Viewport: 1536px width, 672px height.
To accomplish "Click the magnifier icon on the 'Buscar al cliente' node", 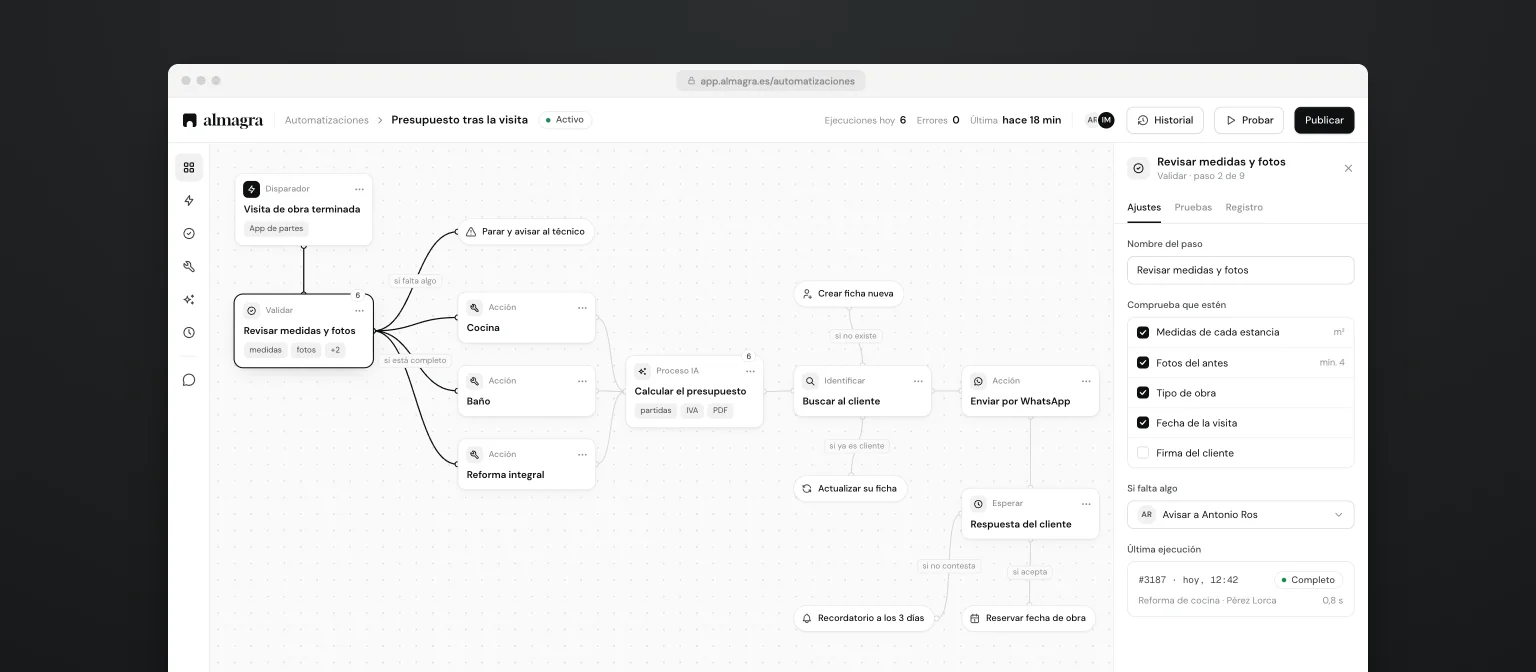I will 811,381.
